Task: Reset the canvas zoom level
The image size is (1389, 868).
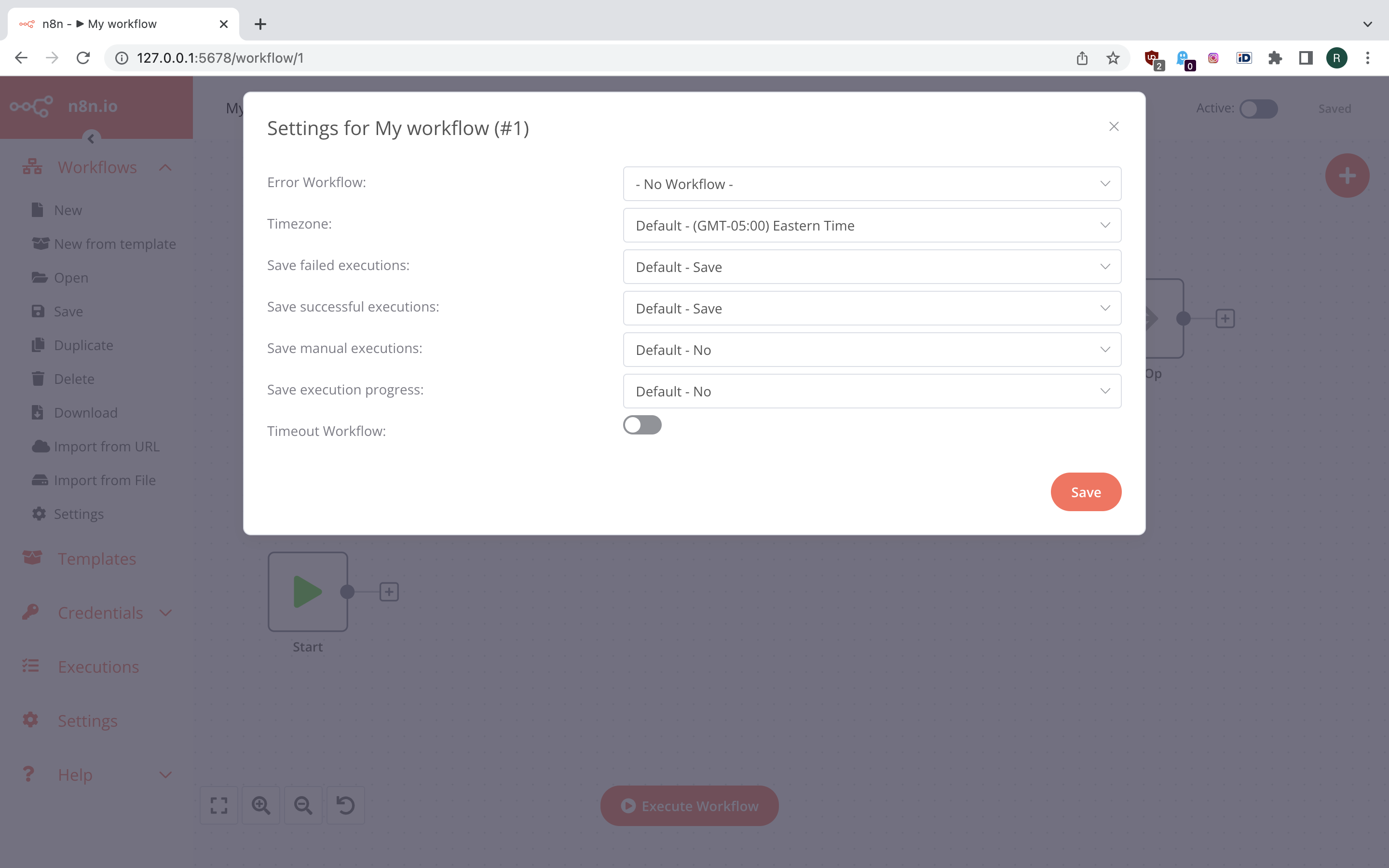Action: (345, 805)
